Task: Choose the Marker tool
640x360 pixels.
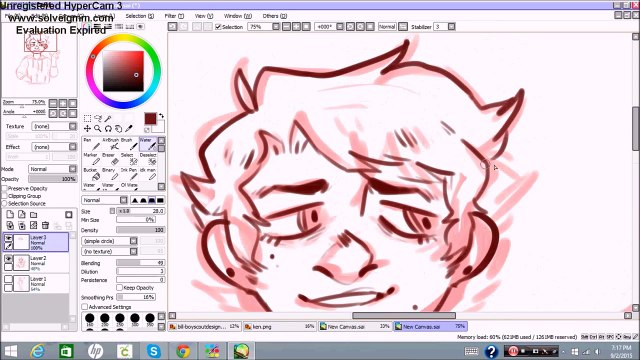Action: (92, 159)
